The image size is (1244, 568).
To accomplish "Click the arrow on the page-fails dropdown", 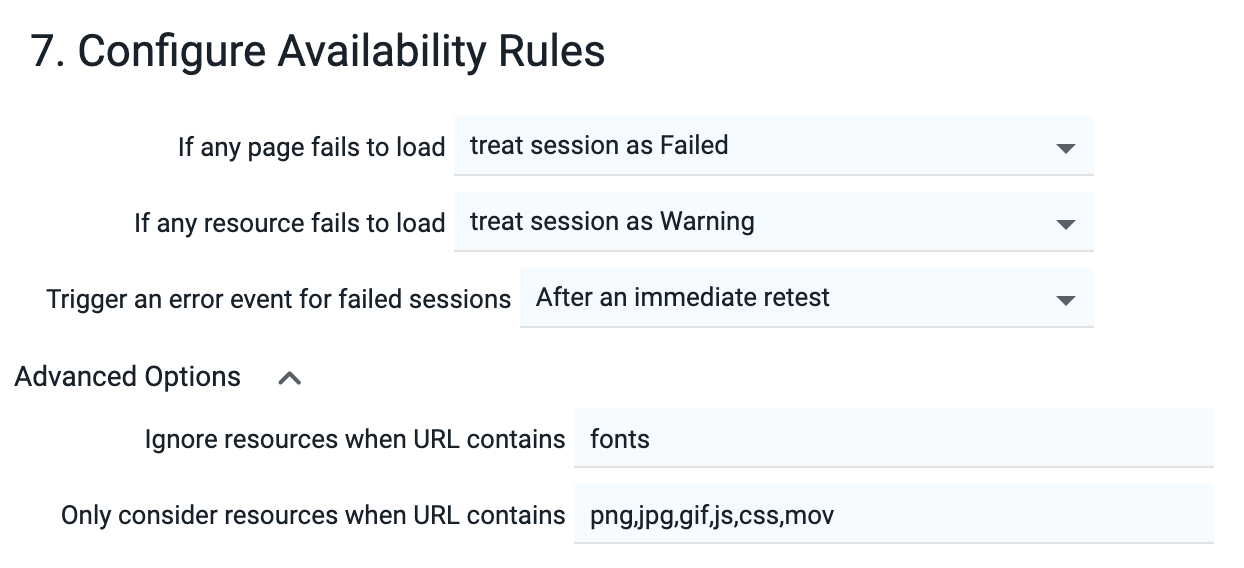I will 1065,148.
